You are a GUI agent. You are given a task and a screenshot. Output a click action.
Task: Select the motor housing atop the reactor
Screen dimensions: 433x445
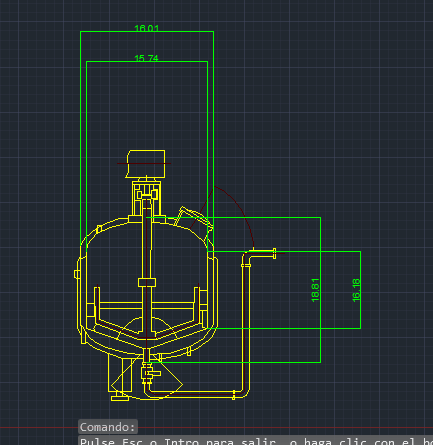(146, 164)
